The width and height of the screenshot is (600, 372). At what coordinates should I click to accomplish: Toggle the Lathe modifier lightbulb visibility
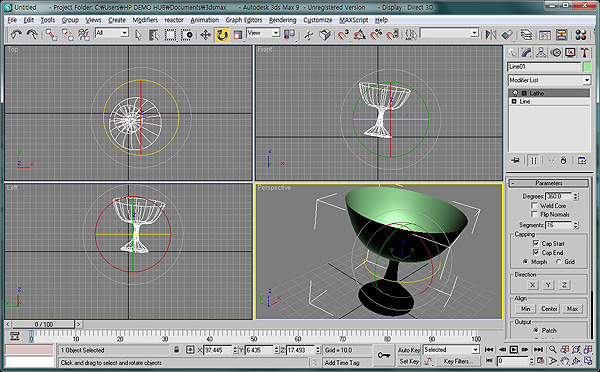tap(515, 93)
